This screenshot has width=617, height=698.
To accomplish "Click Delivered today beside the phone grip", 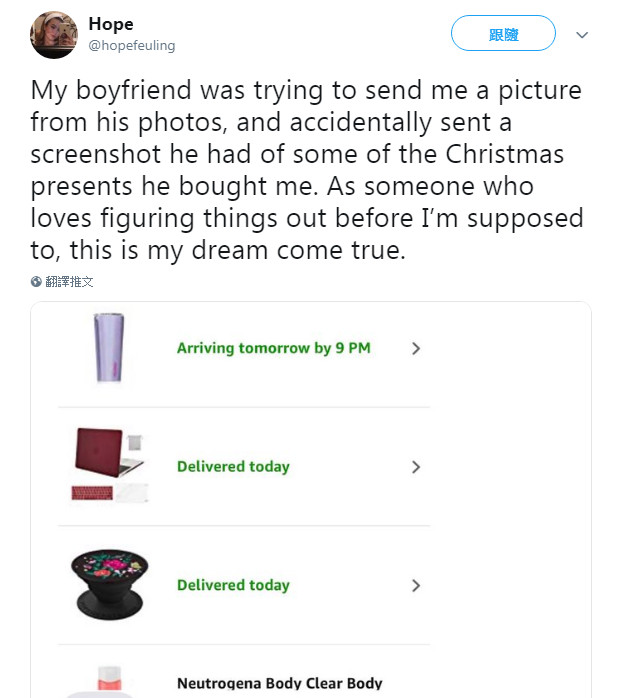I will [233, 585].
